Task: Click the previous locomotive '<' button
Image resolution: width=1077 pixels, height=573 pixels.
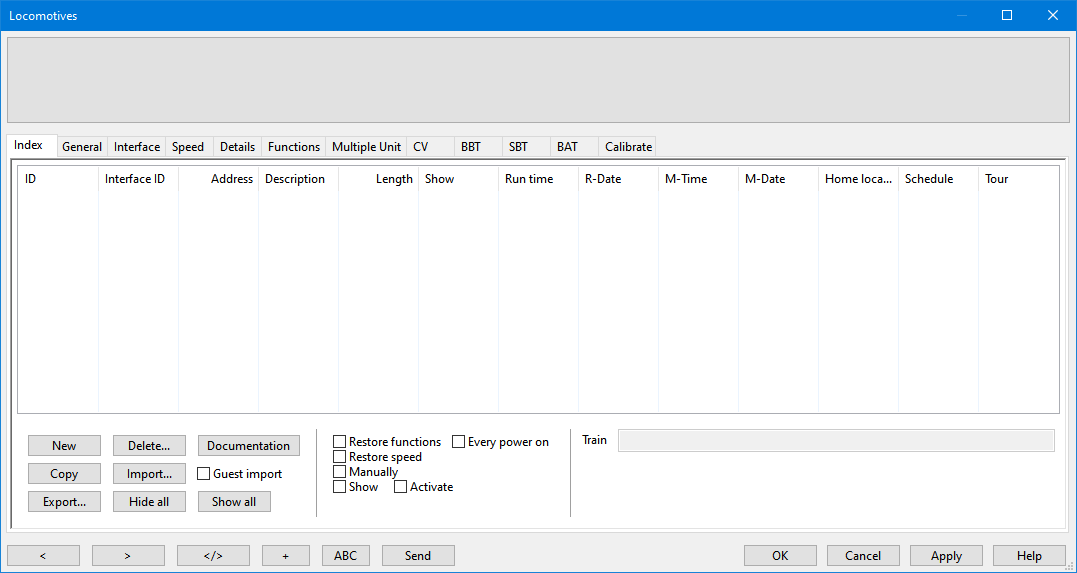Action: [x=43, y=556]
